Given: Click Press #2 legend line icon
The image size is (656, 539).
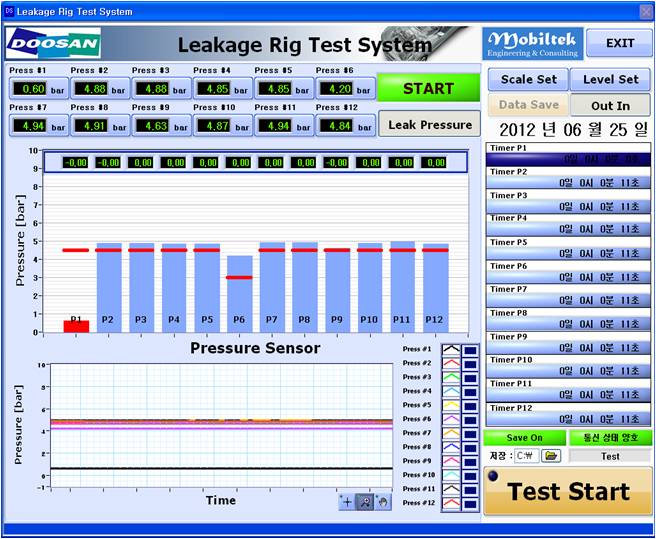Looking at the screenshot, I should tap(451, 363).
